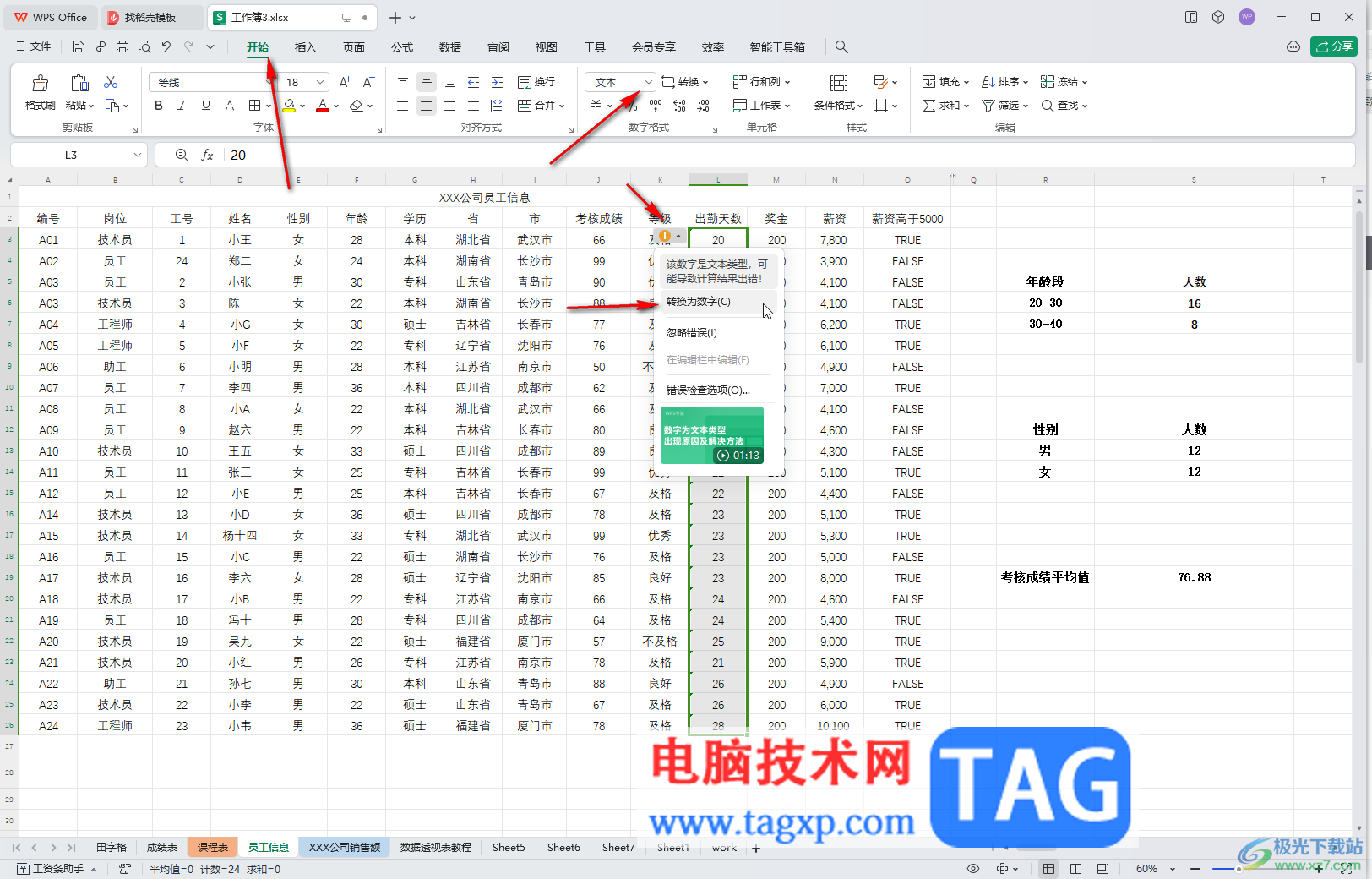Click the Wrap Text (换行) button
Image resolution: width=1372 pixels, height=879 pixels.
point(536,82)
